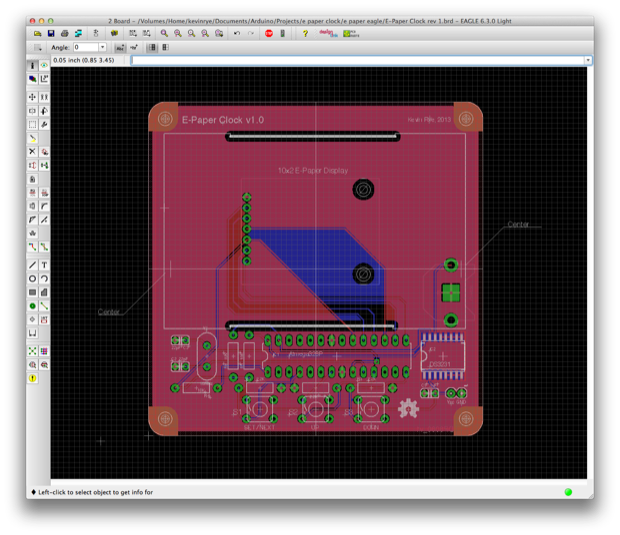Select the Split tool
Image resolution: width=620 pixels, height=535 pixels.
tap(32, 220)
